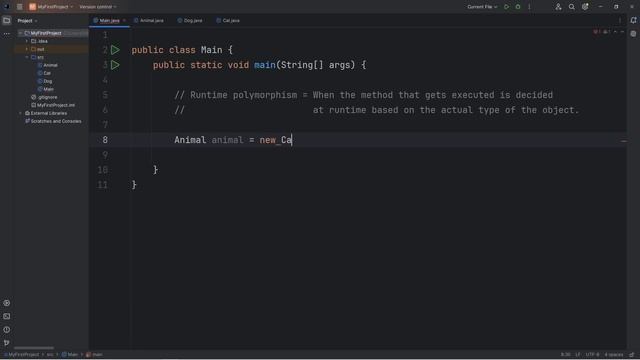Open the Project view mode dropdown

[x=27, y=20]
